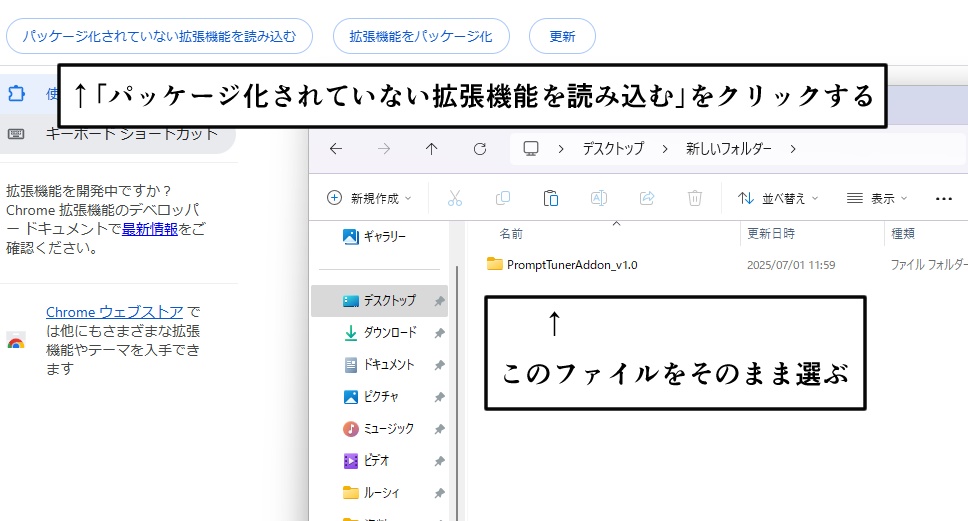The width and height of the screenshot is (968, 521).
Task: Click the Rename icon in Explorer toolbar
Action: pos(599,198)
